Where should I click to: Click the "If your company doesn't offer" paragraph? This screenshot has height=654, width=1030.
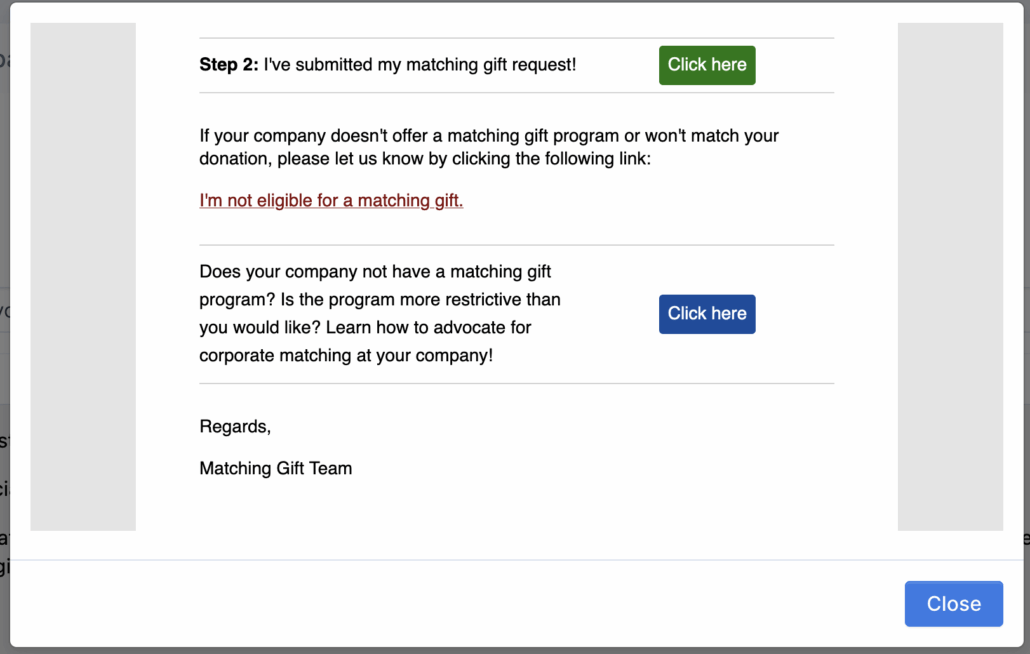(x=489, y=136)
